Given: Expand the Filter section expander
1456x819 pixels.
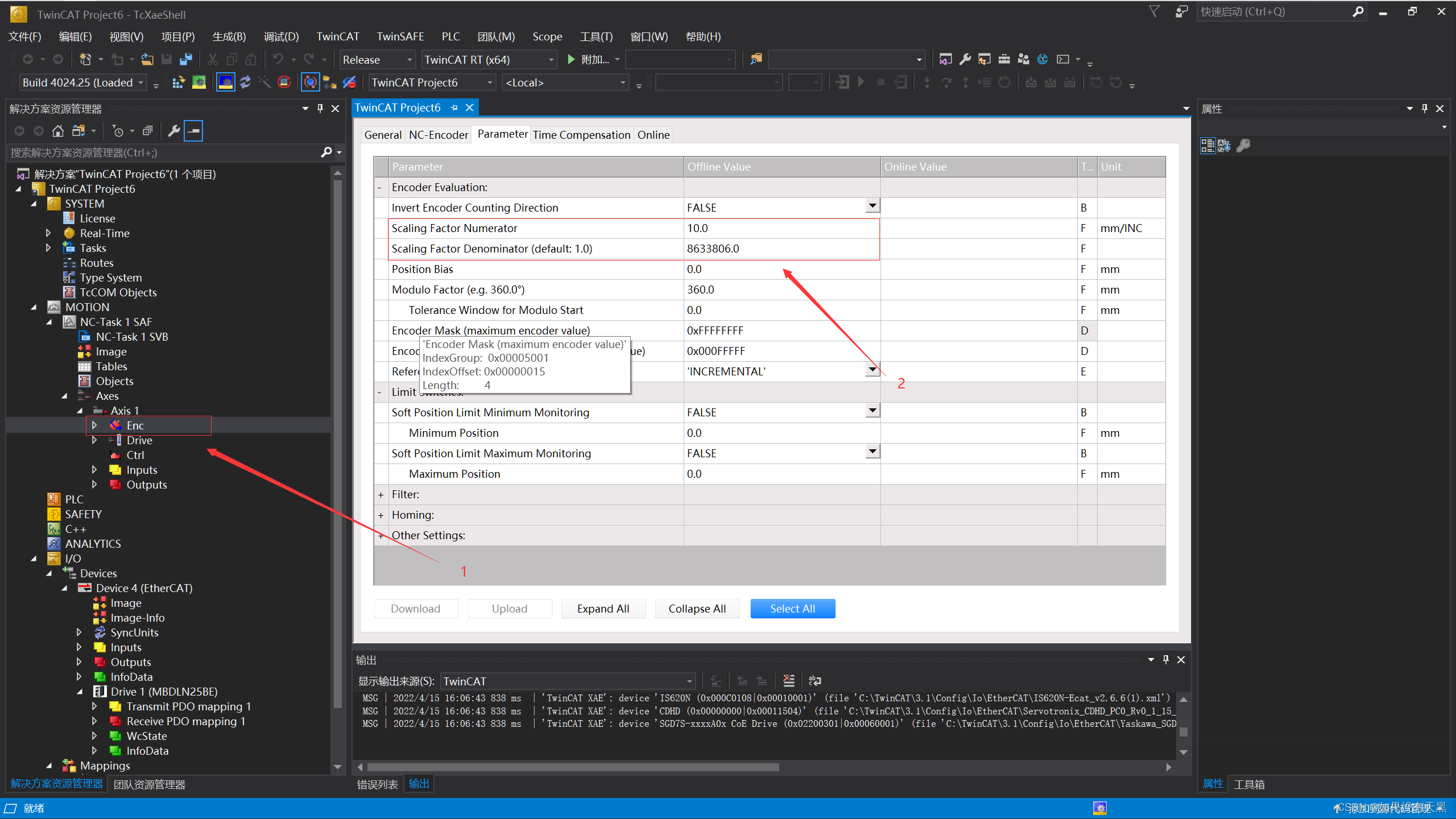Looking at the screenshot, I should (x=382, y=494).
